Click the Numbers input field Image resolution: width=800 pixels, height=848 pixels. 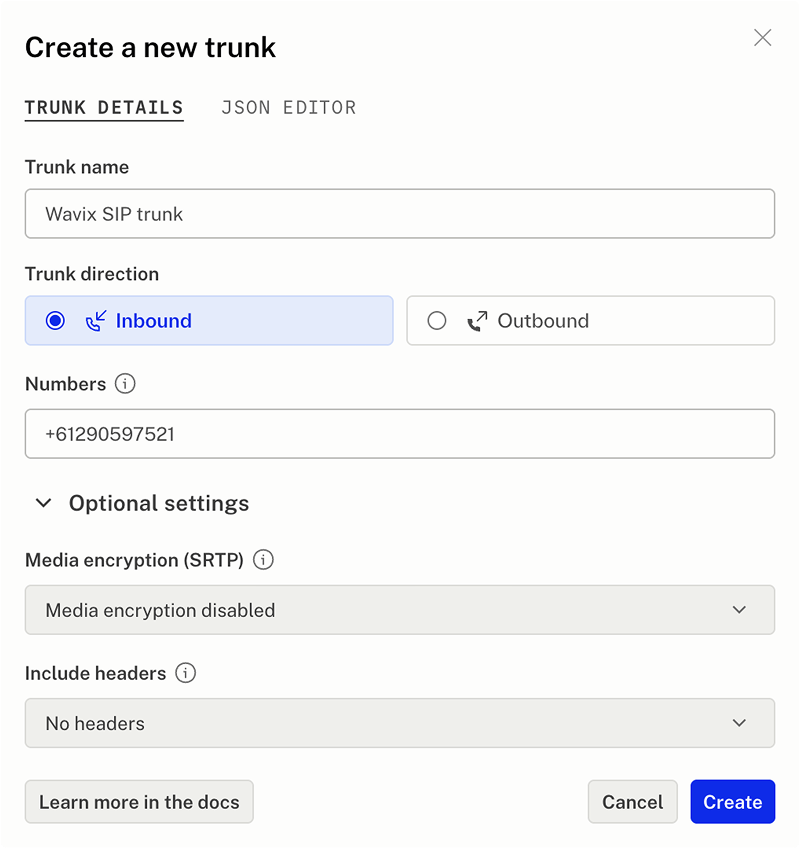[400, 434]
